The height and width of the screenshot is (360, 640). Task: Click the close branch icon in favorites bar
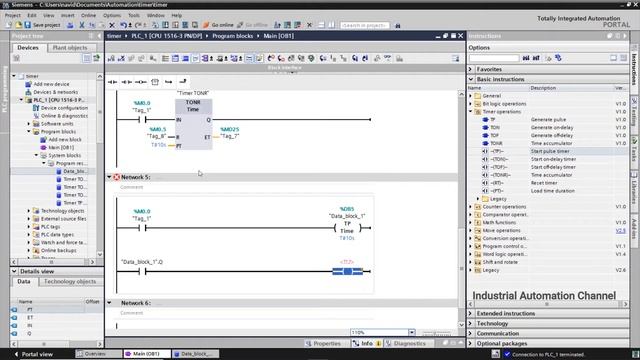182,82
